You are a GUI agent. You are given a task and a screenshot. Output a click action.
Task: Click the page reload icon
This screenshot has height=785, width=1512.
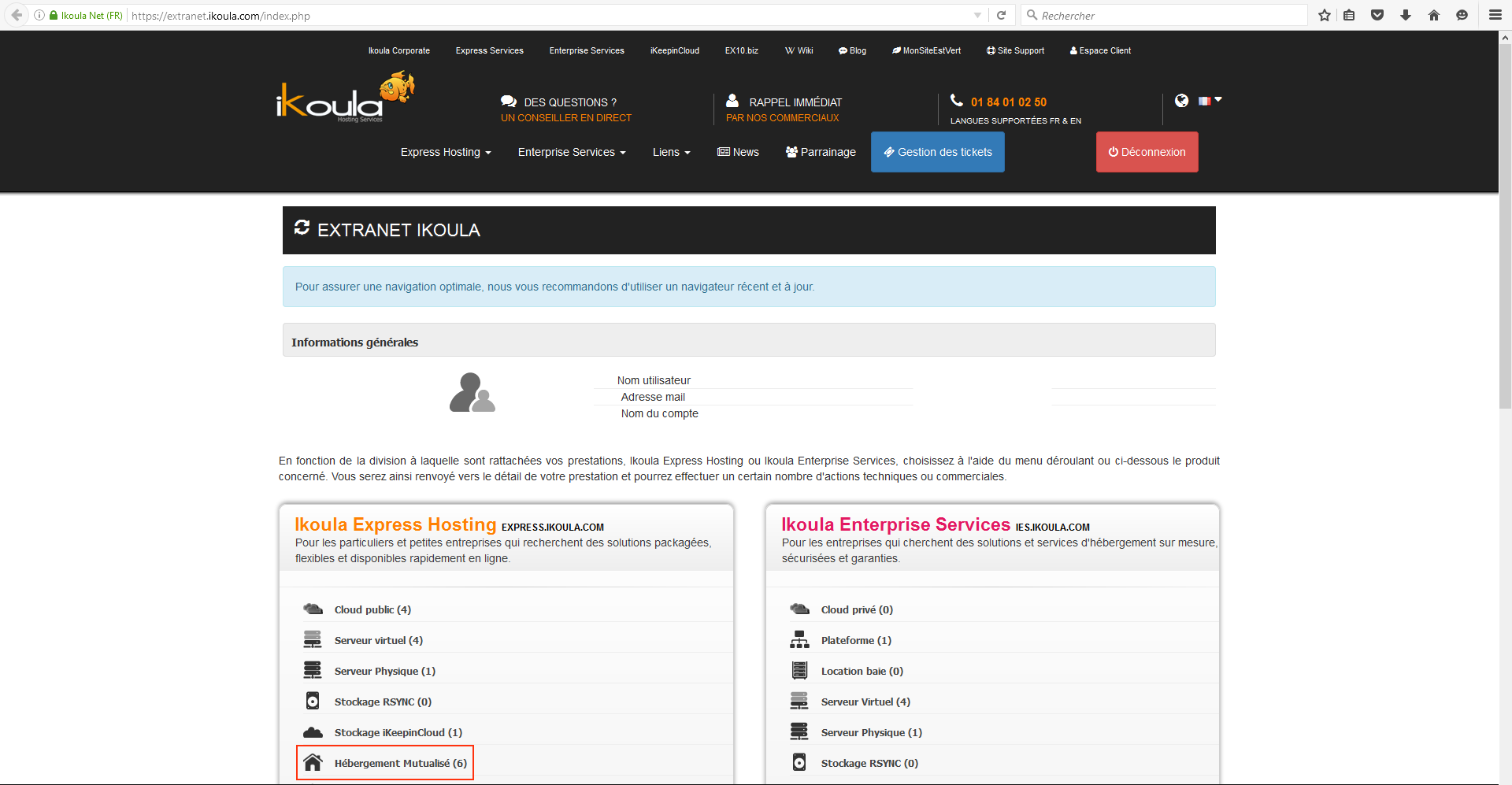coord(1002,15)
